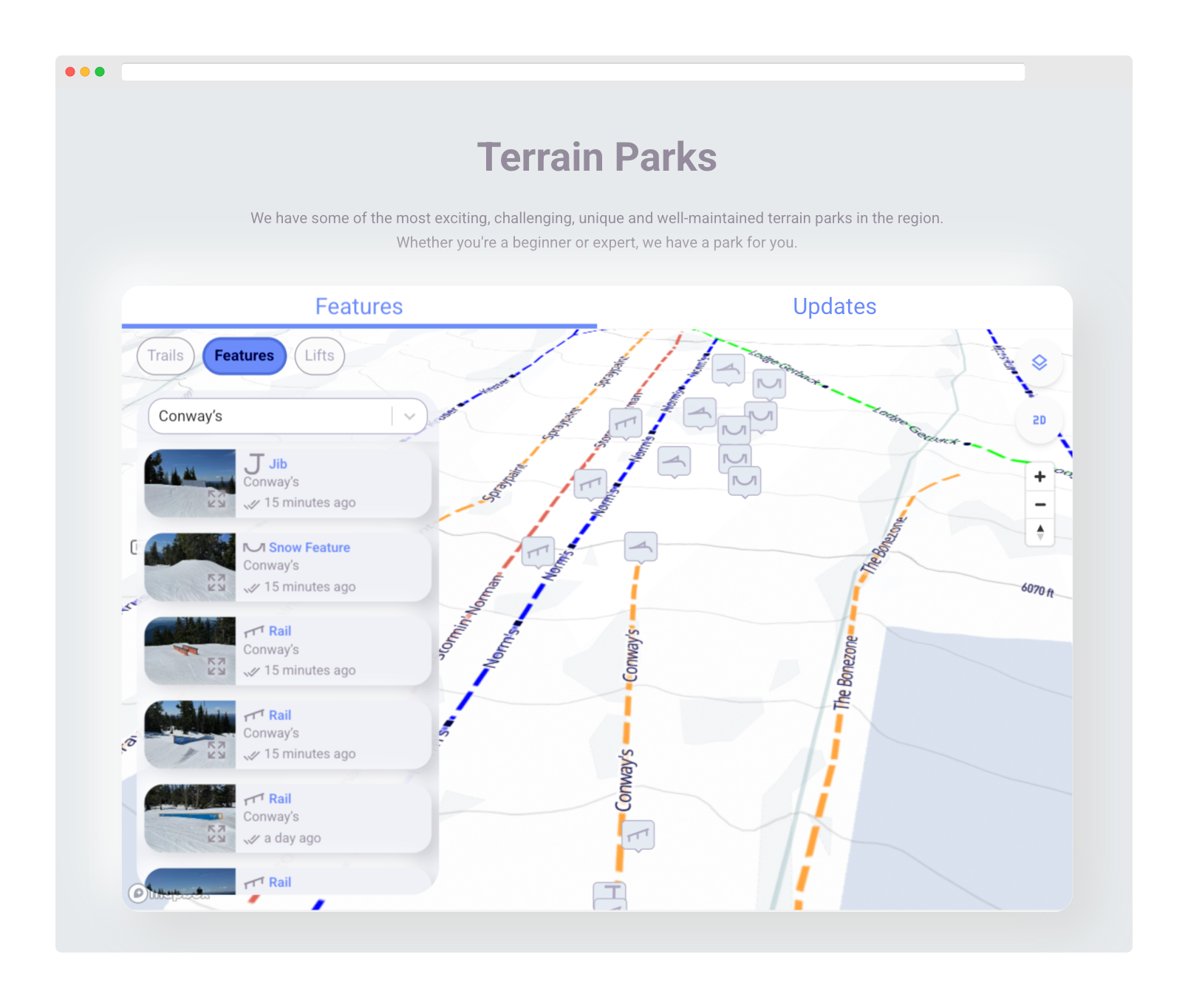Image resolution: width=1188 pixels, height=1008 pixels.
Task: Select the snow feature marker near Lodge Getback
Action: (x=768, y=384)
